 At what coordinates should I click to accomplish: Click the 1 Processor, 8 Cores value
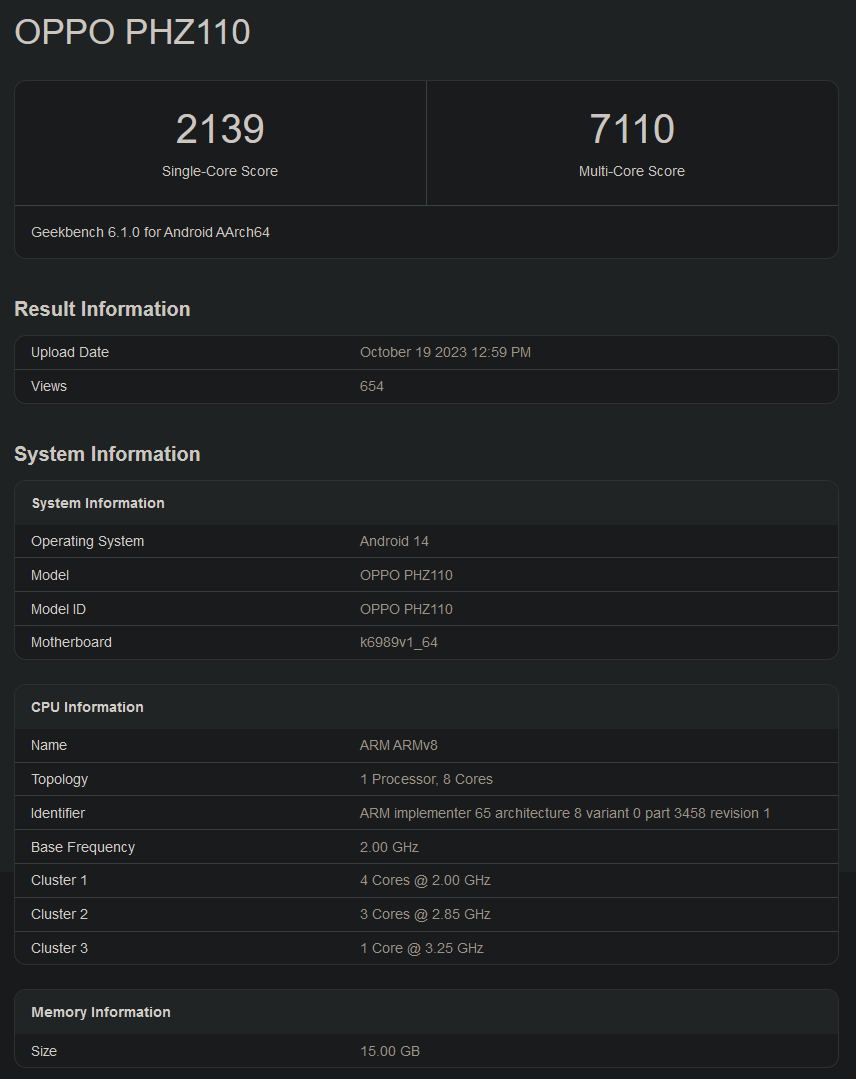click(x=426, y=780)
